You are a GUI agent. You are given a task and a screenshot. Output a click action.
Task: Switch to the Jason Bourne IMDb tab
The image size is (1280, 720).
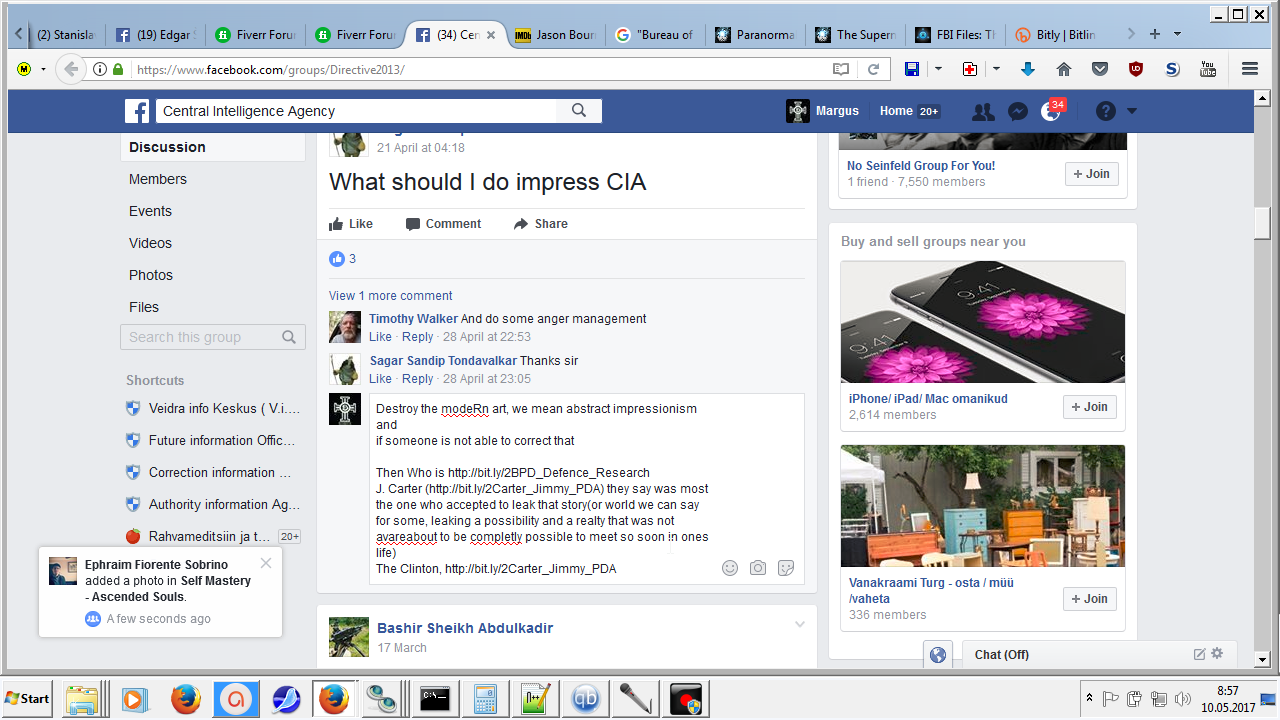tap(555, 34)
